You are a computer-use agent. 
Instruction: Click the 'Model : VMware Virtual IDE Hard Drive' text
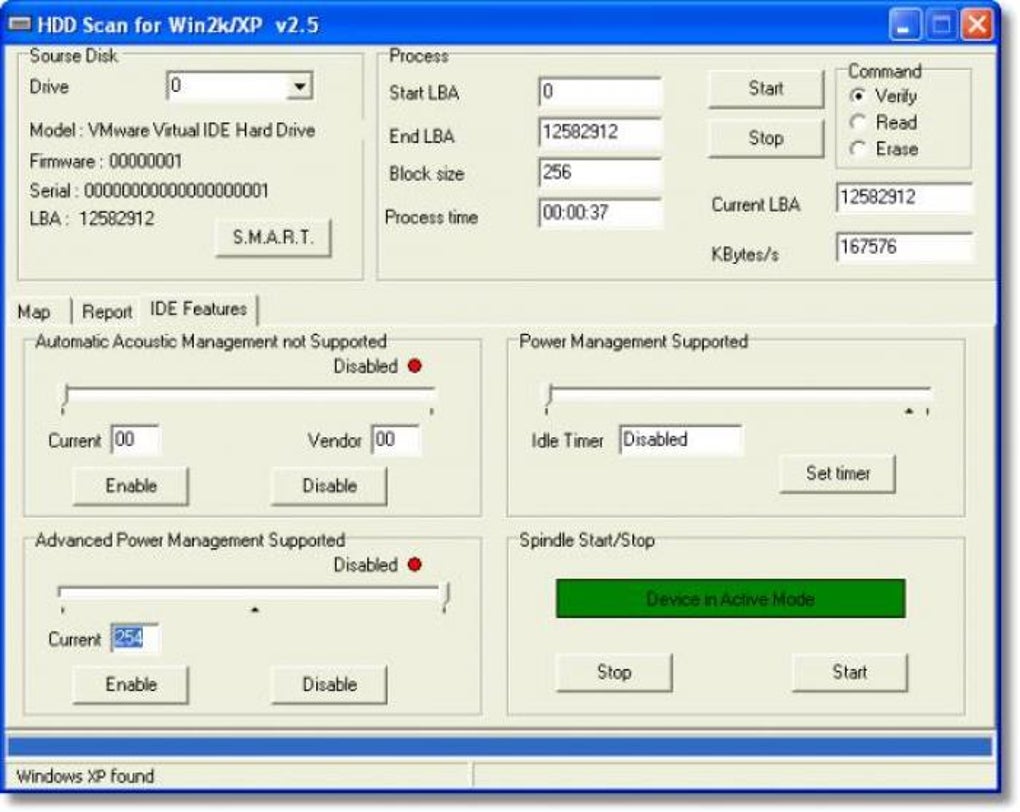172,130
